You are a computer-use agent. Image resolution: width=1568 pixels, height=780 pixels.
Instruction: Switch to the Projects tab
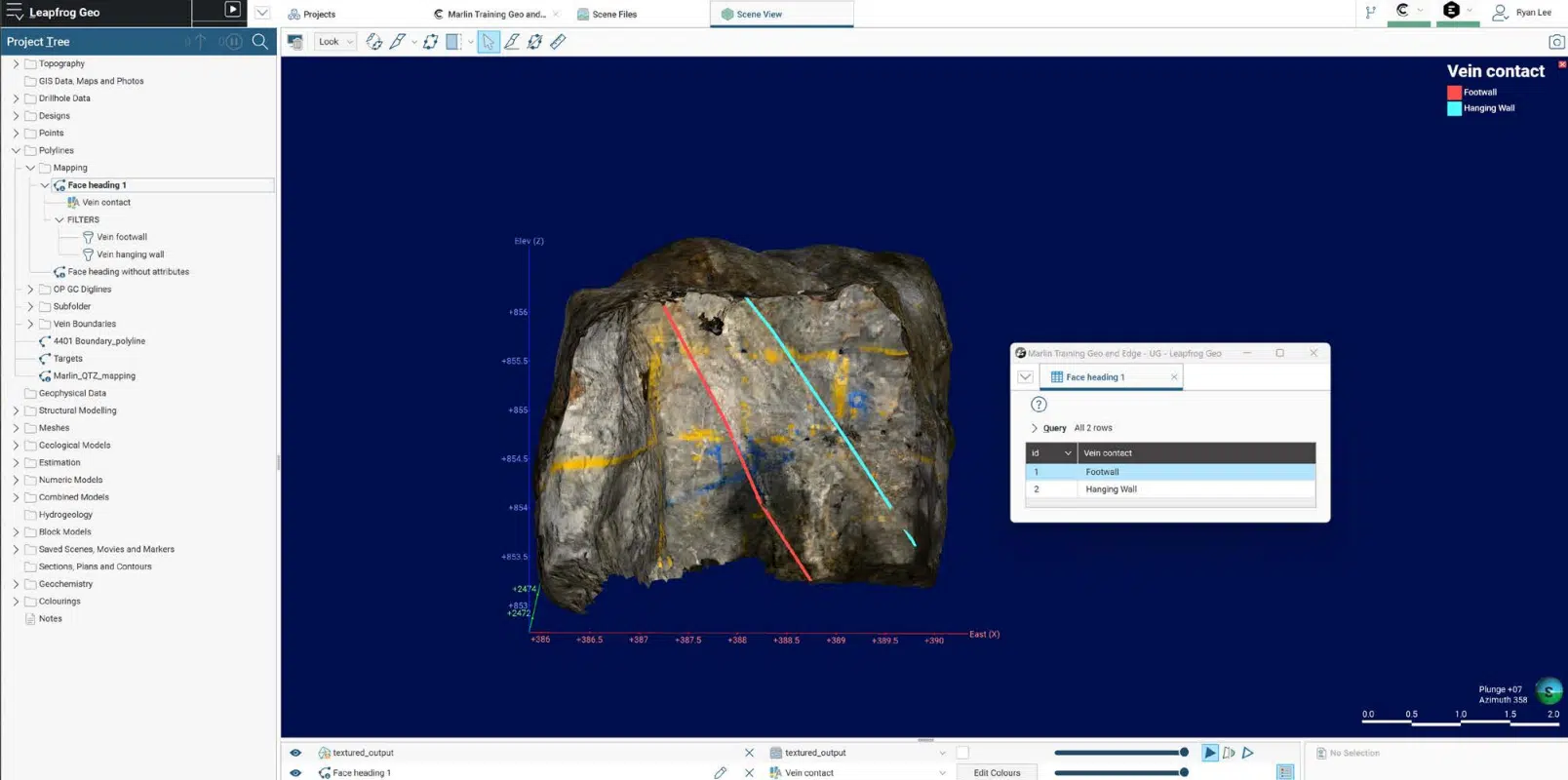pos(312,14)
